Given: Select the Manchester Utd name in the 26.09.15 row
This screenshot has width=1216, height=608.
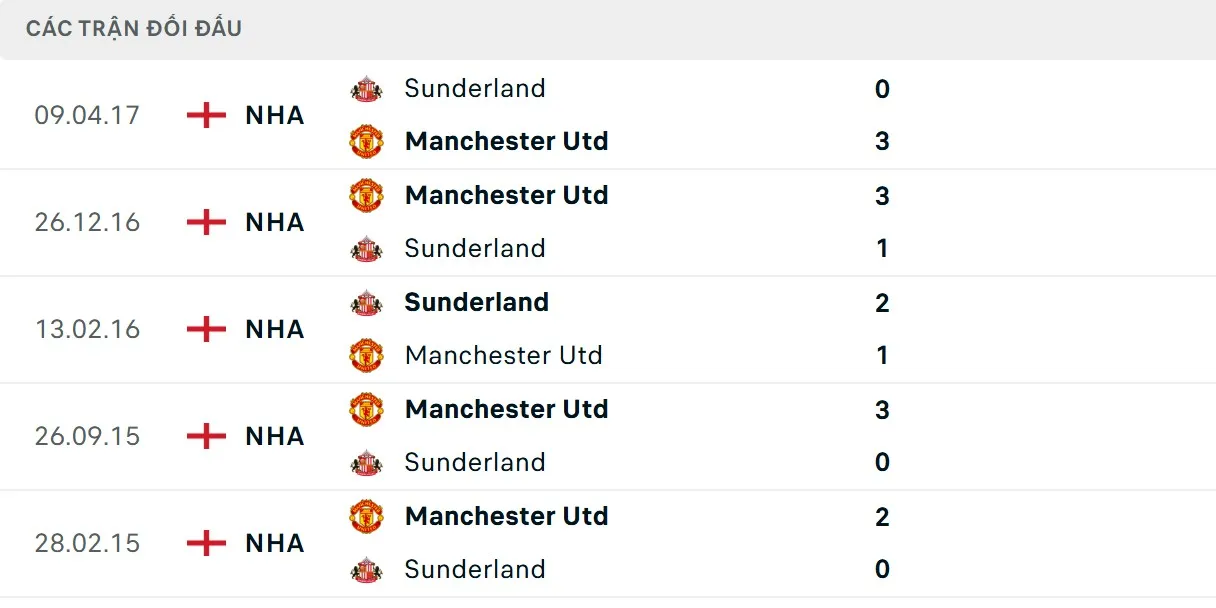Looking at the screenshot, I should pyautogui.click(x=506, y=409).
